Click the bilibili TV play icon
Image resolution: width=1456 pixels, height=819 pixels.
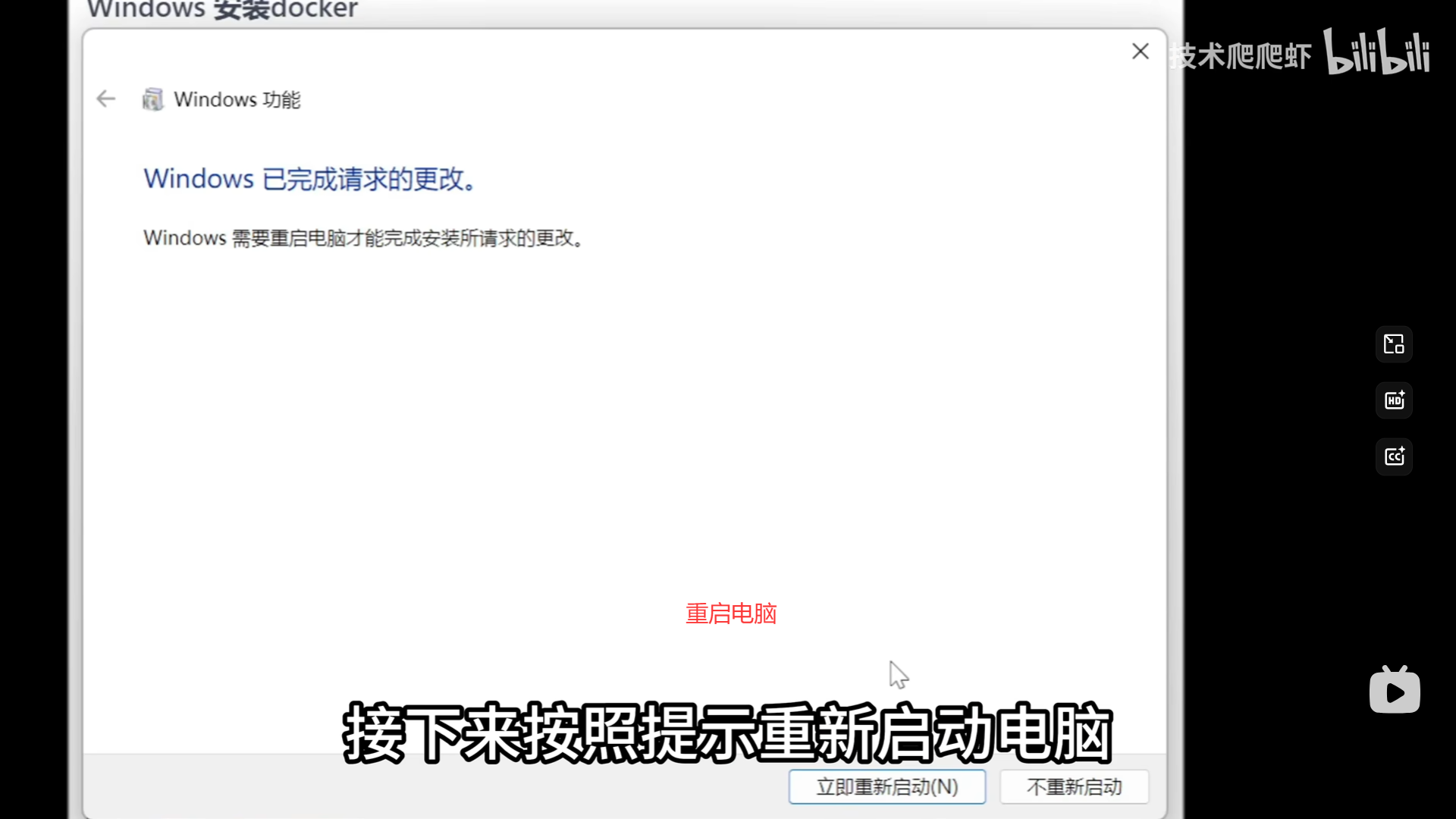[x=1395, y=690]
